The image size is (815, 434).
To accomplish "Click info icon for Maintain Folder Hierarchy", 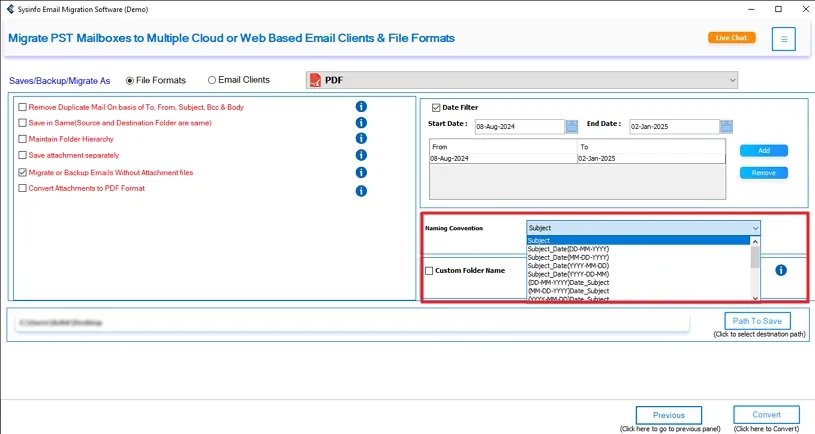I will 361,139.
